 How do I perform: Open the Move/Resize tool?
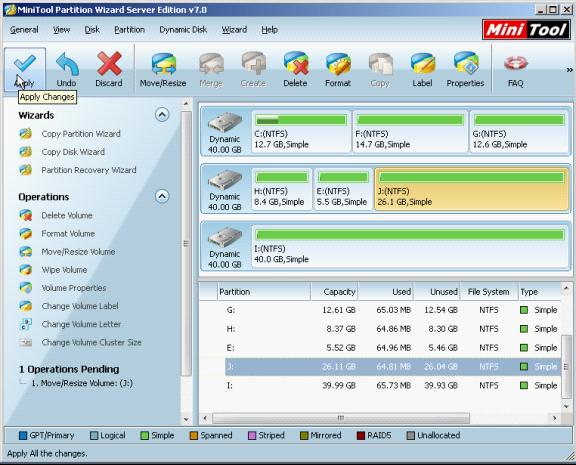[x=163, y=70]
